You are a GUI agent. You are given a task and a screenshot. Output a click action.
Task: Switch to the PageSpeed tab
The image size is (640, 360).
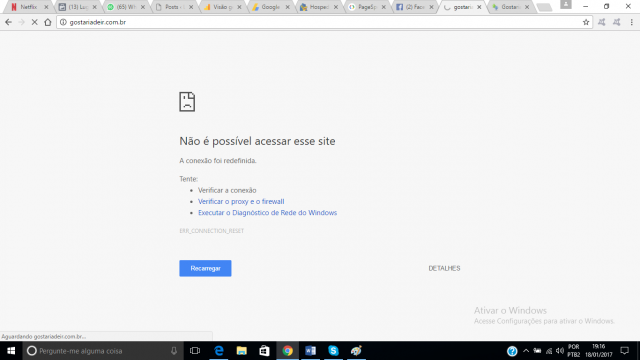coord(366,7)
